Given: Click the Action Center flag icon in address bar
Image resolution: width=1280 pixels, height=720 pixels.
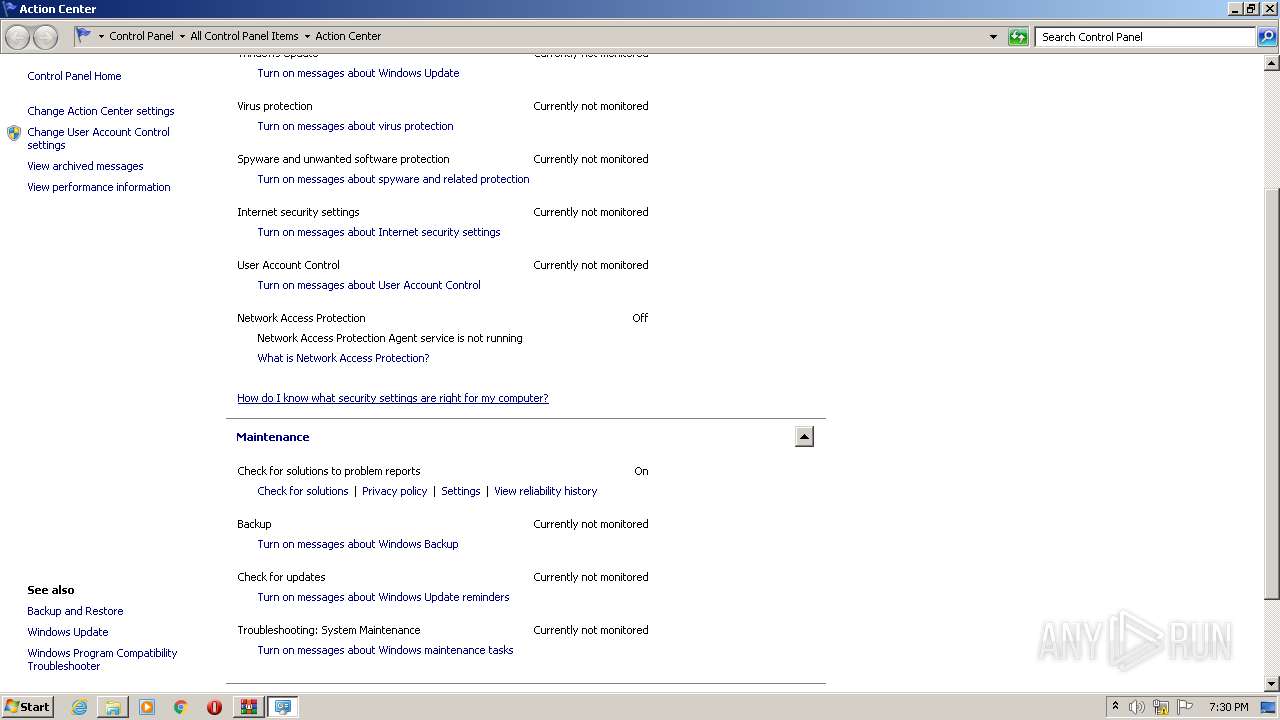Looking at the screenshot, I should click(x=84, y=36).
